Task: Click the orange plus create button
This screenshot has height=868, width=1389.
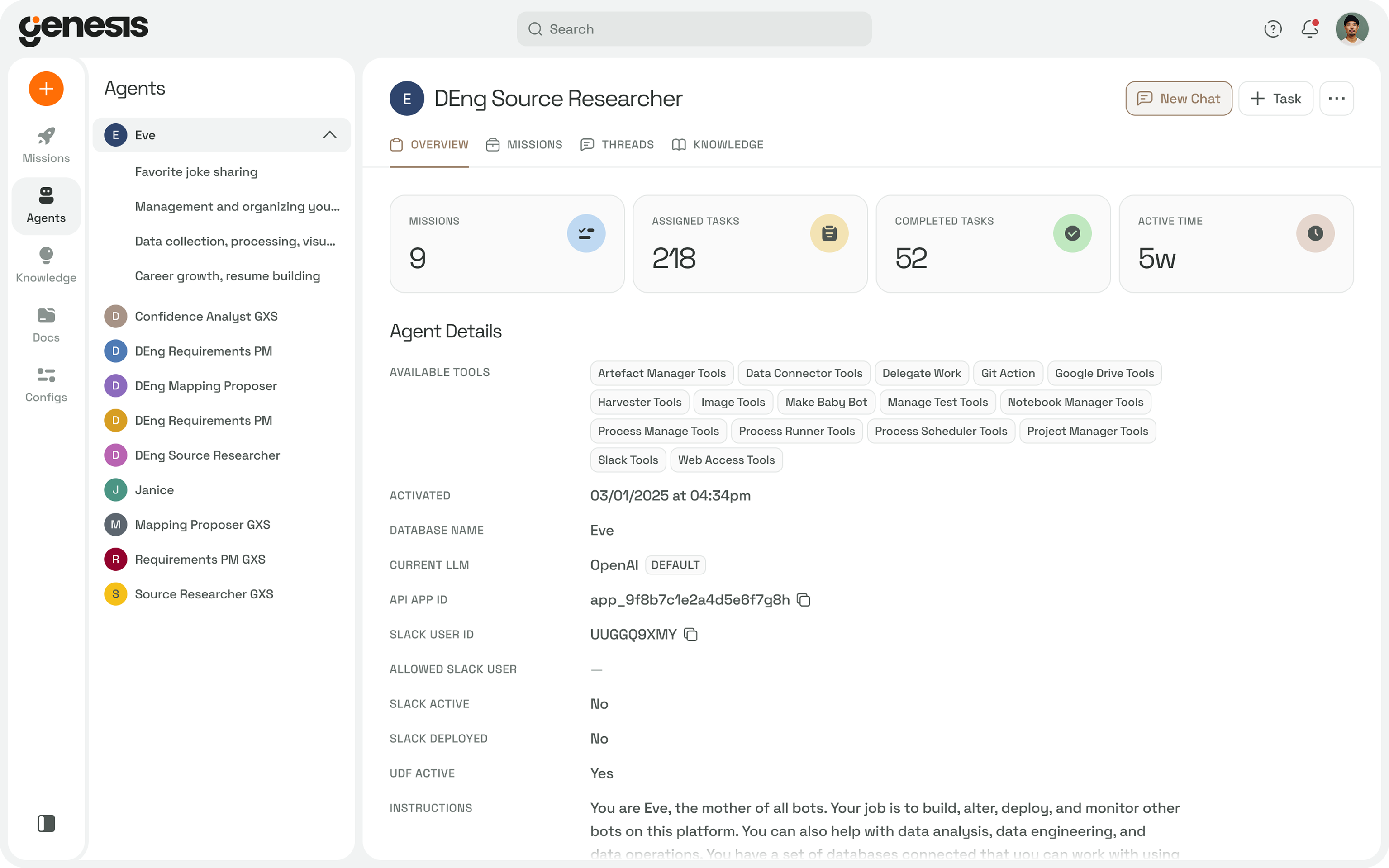Action: tap(46, 89)
